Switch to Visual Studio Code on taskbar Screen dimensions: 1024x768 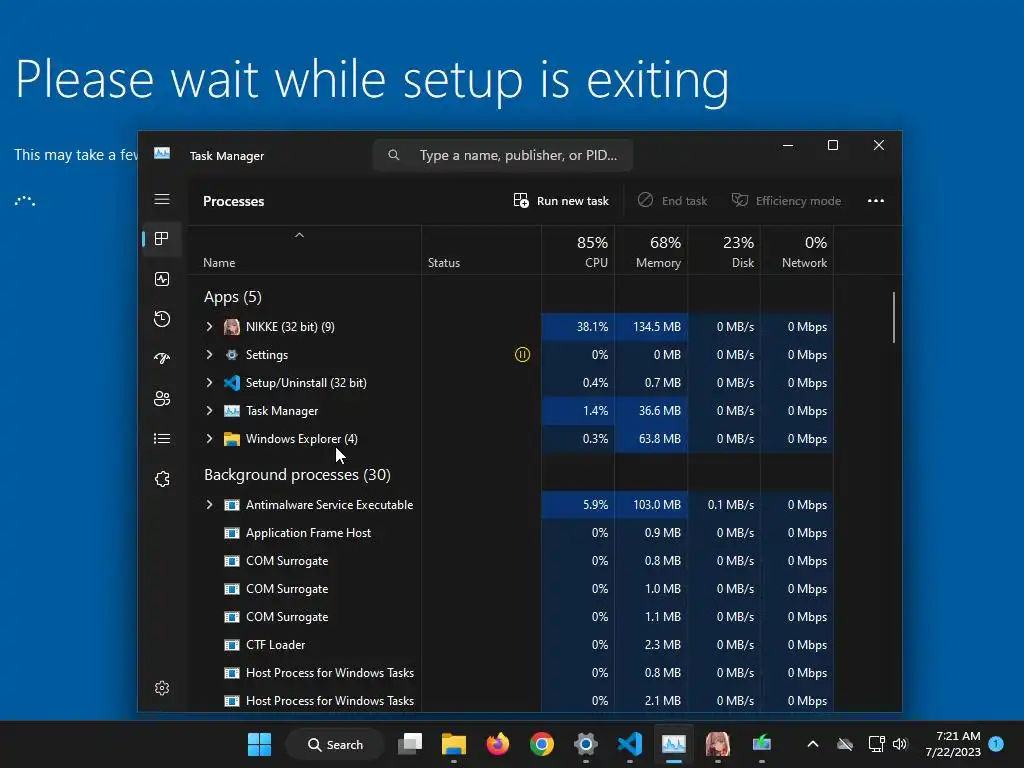pos(630,744)
